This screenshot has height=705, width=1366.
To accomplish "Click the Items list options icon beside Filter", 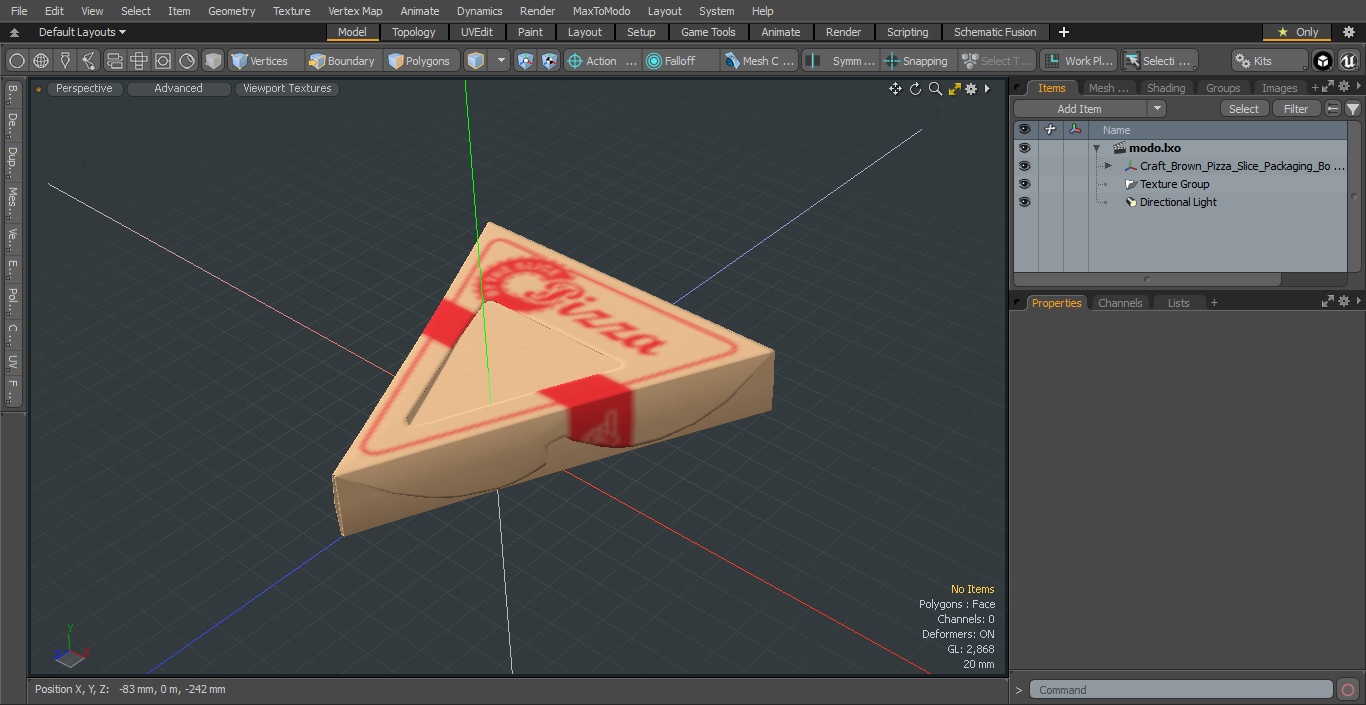I will tap(1333, 109).
